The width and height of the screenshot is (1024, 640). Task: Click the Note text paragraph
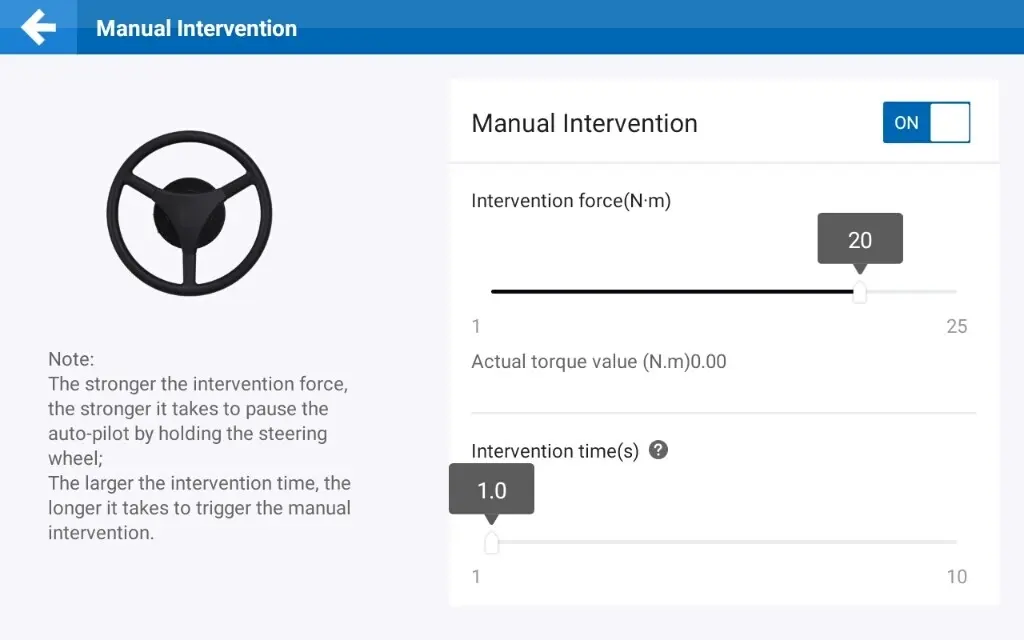(200, 445)
